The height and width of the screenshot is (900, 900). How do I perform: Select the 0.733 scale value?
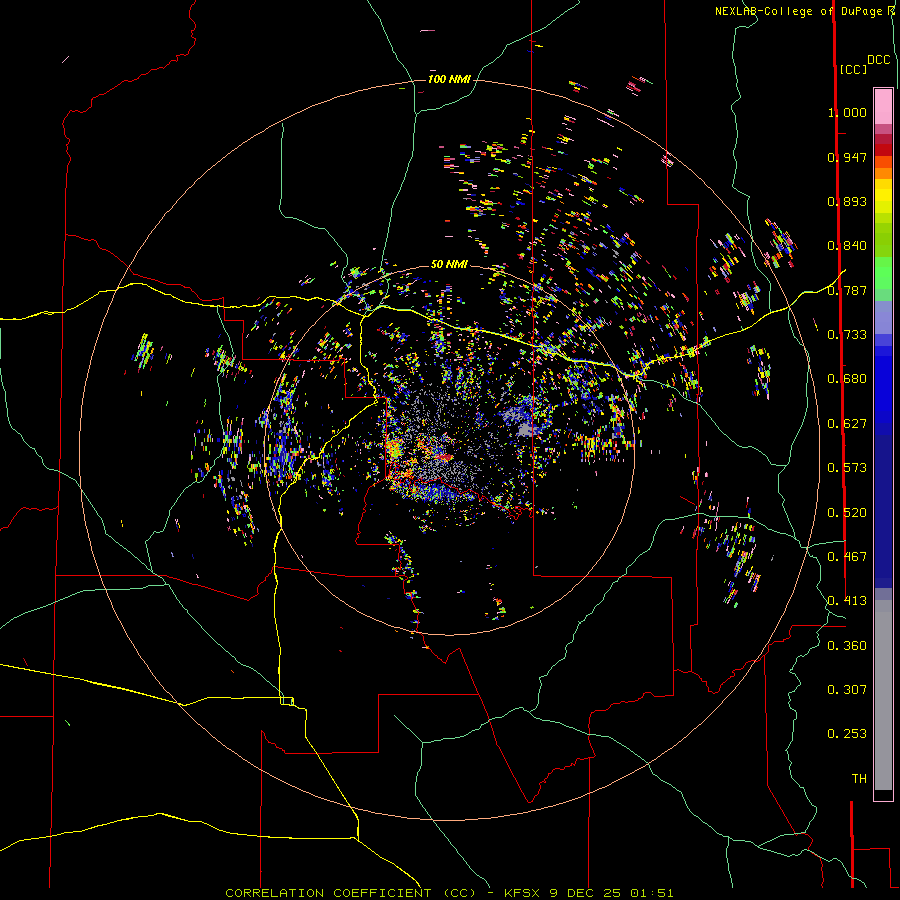(847, 335)
